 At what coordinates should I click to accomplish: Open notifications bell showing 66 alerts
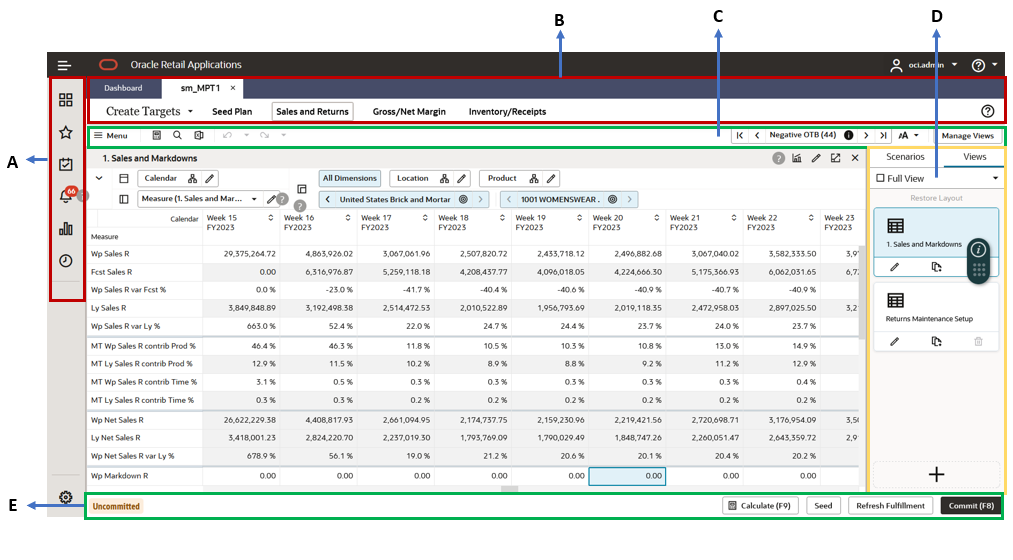[66, 196]
